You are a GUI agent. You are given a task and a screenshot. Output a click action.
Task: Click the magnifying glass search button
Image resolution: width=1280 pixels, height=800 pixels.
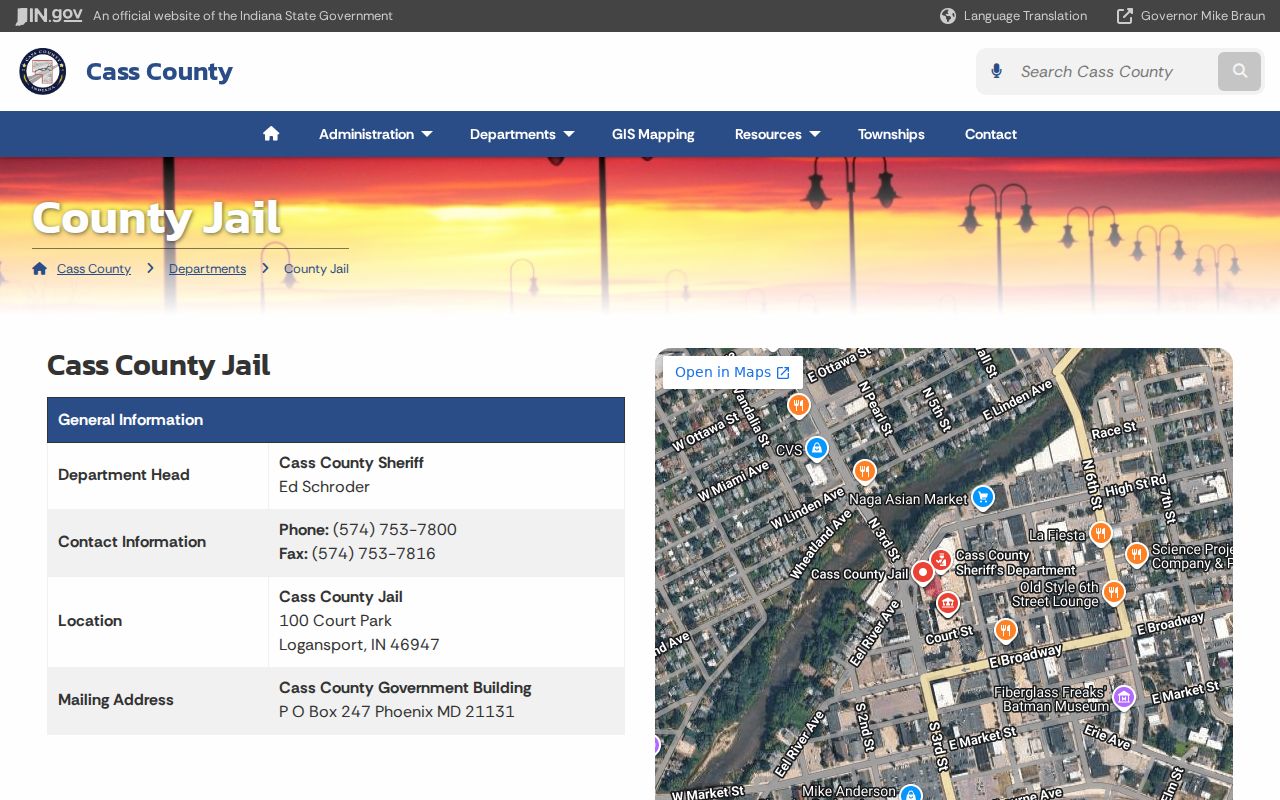point(1240,71)
